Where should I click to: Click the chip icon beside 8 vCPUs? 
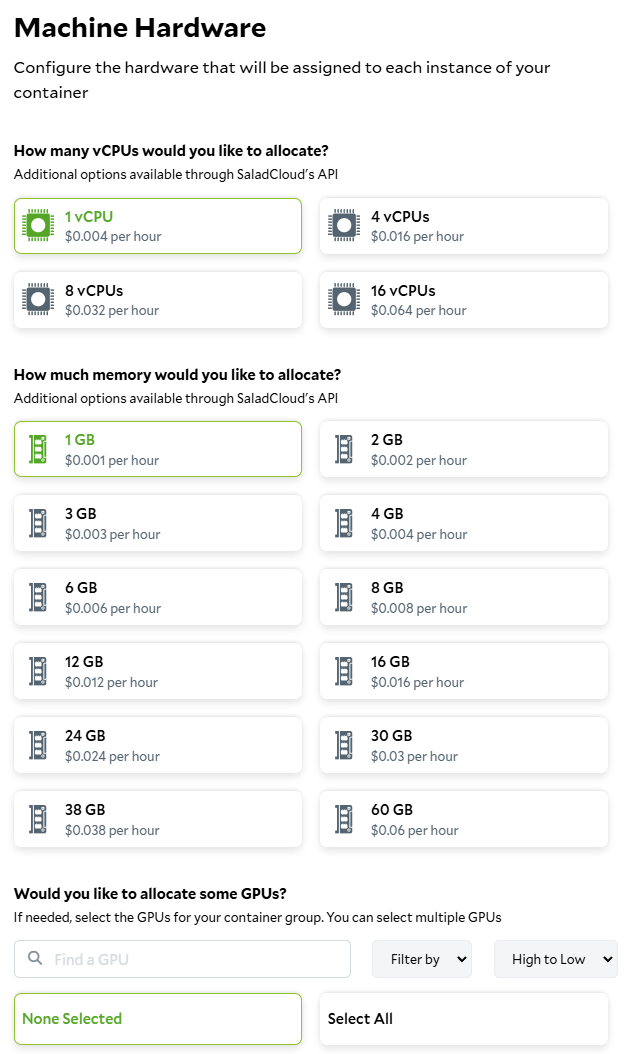[38, 299]
